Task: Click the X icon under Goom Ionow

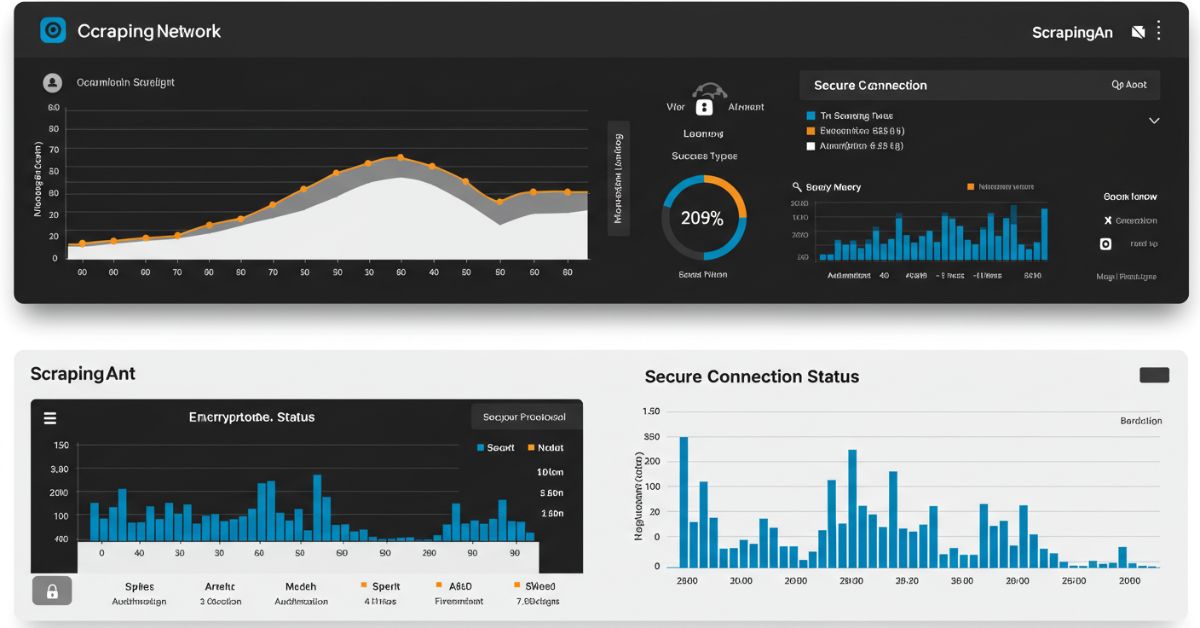Action: click(x=1107, y=220)
